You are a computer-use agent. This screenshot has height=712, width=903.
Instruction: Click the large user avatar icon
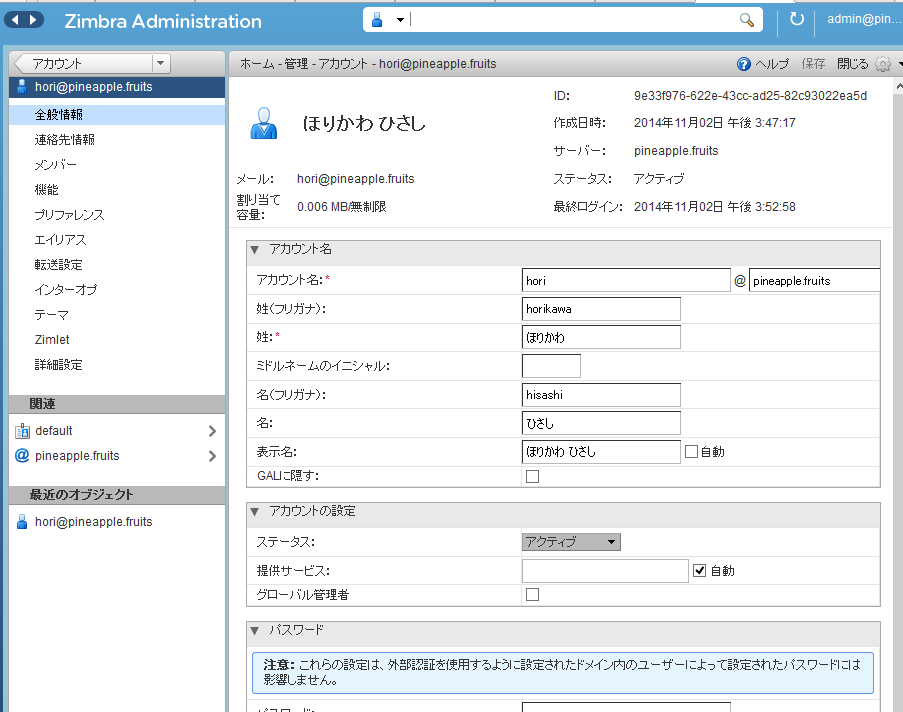pyautogui.click(x=264, y=123)
